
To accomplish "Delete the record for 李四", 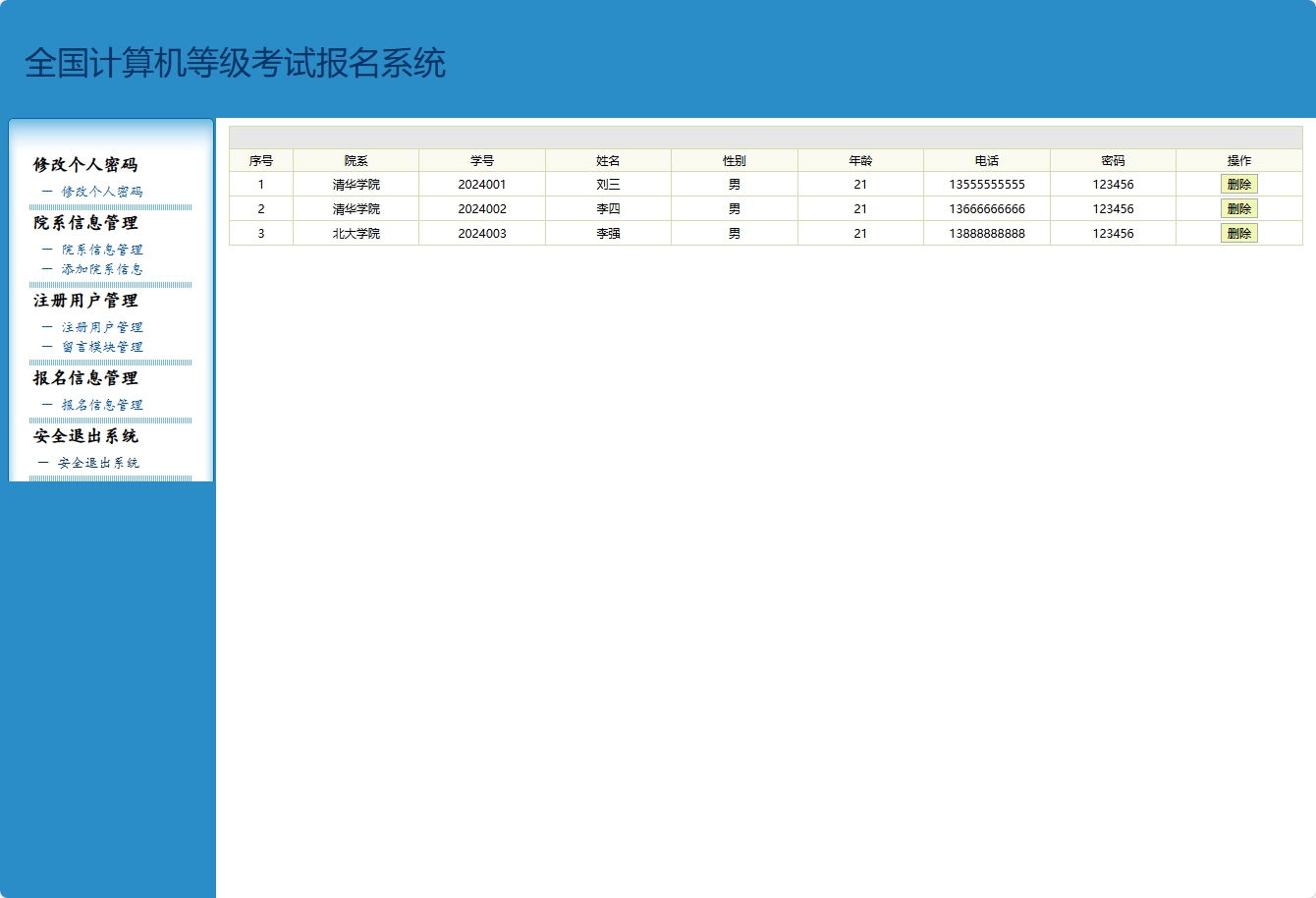I will pyautogui.click(x=1238, y=208).
